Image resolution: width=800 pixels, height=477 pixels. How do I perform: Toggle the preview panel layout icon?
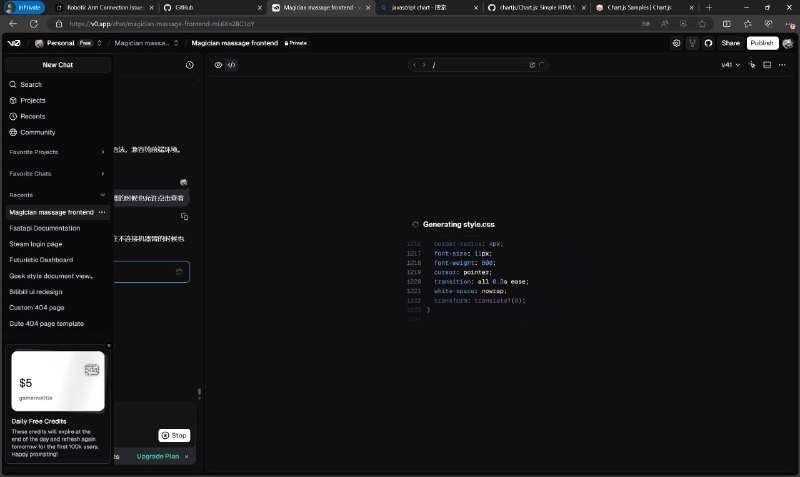(x=768, y=65)
